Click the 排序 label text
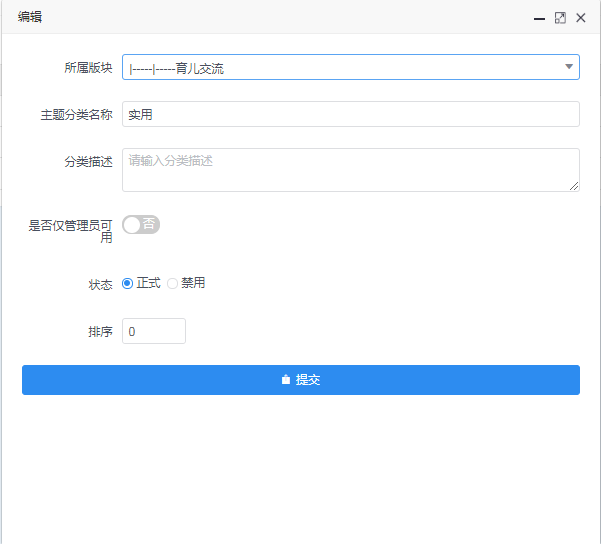This screenshot has width=601, height=544. (x=100, y=332)
